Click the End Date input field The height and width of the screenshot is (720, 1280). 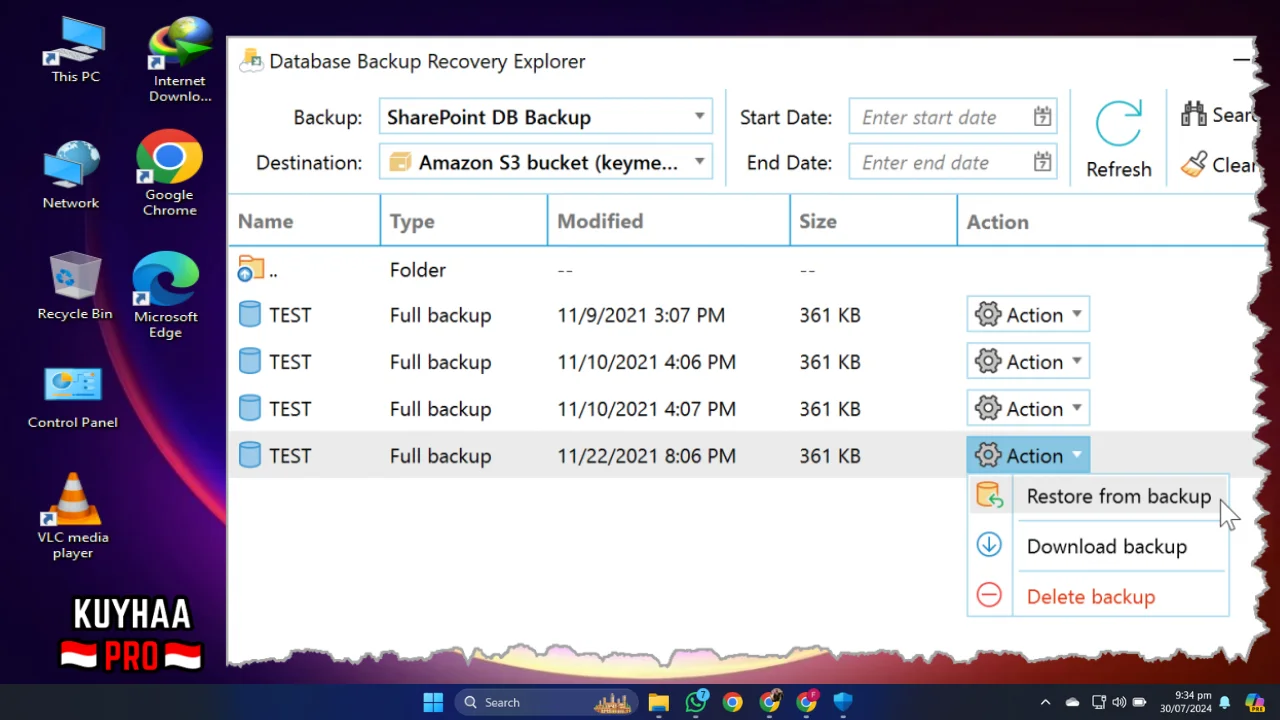click(952, 162)
